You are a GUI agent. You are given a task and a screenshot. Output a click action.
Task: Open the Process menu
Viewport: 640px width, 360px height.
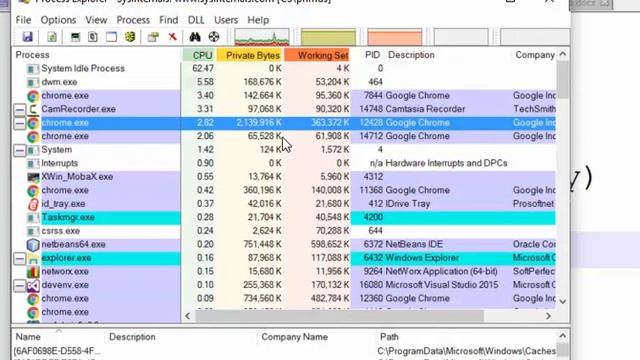point(133,20)
